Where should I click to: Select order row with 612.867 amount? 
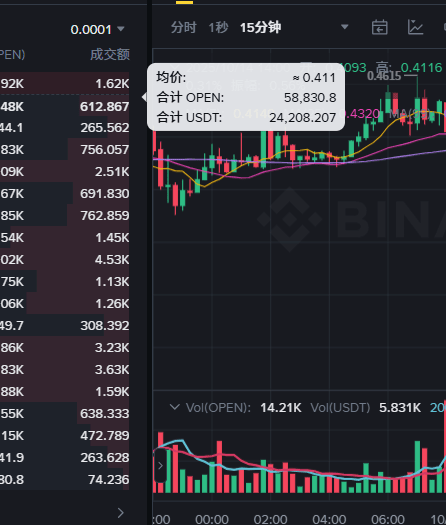click(x=65, y=106)
